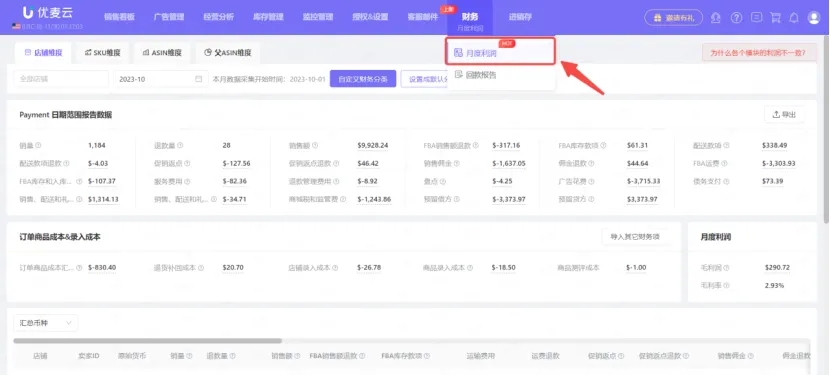Click help icon next to 促销返点 in Payment panel
830x376 pixels.
[187, 163]
